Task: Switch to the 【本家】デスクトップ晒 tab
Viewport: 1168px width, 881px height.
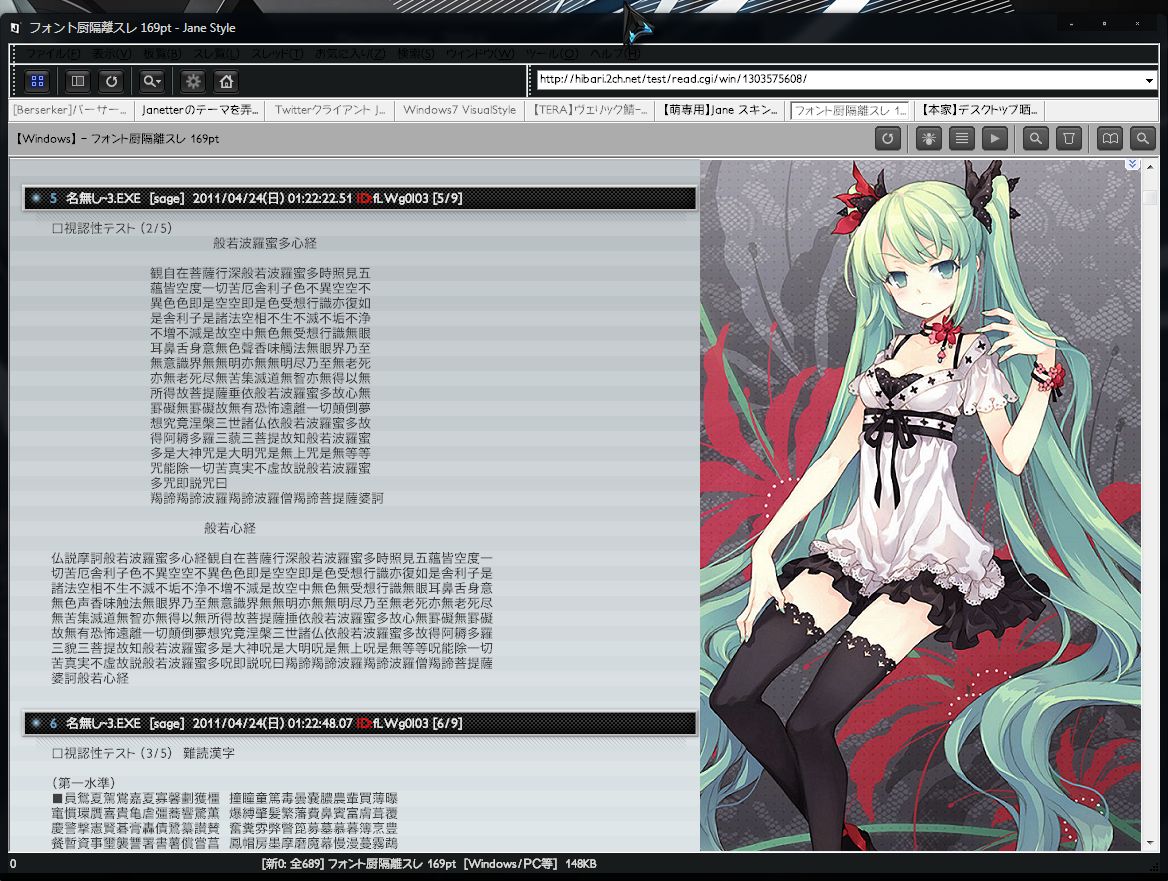Action: tap(980, 110)
